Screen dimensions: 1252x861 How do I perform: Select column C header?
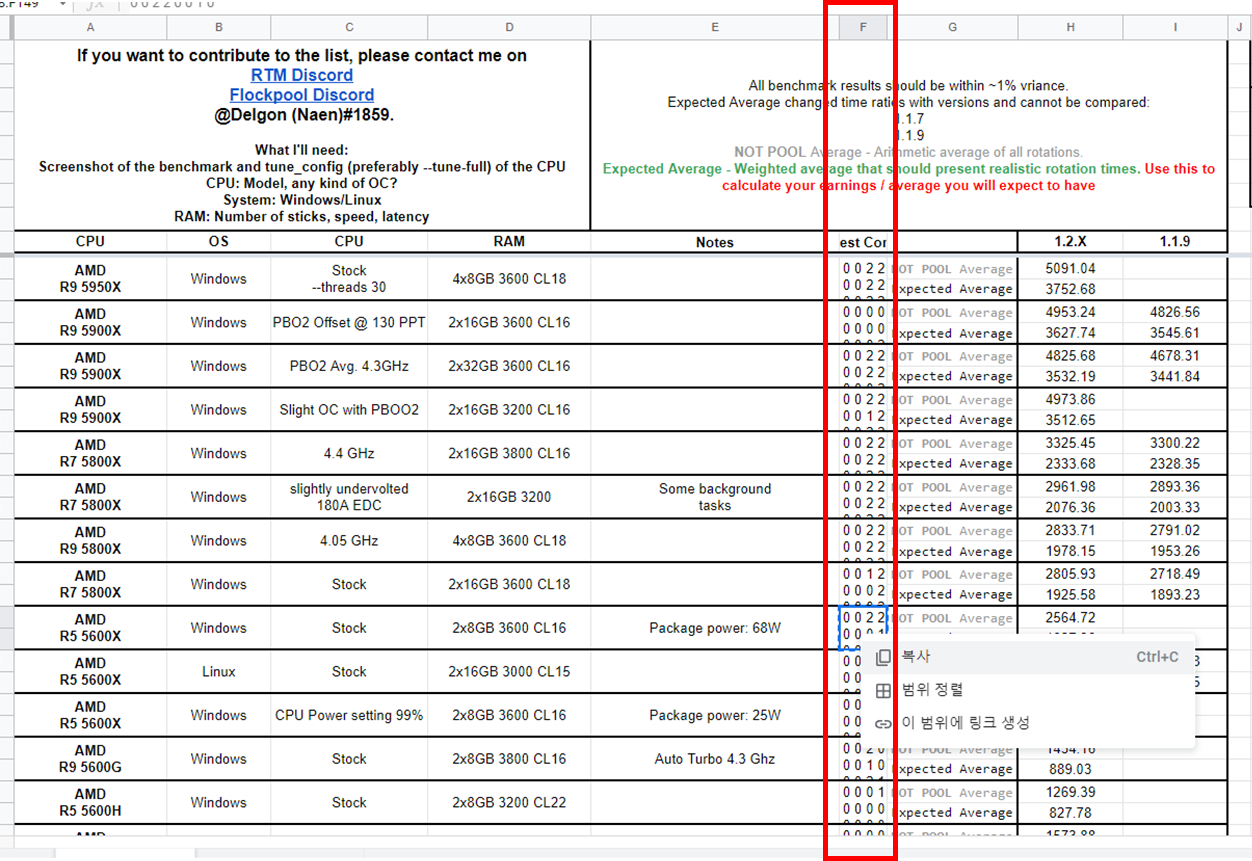349,28
